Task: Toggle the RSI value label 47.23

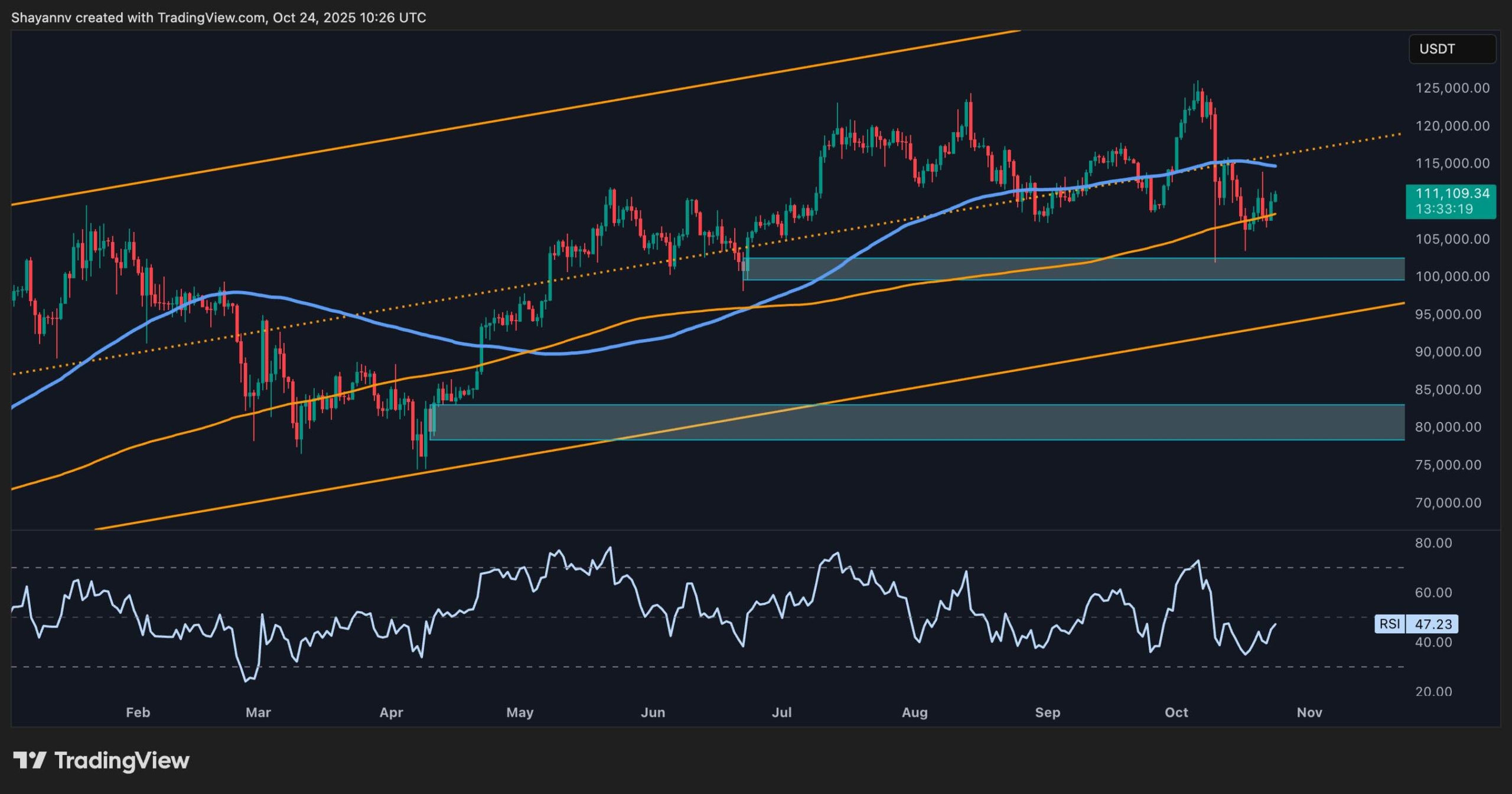Action: point(1433,625)
